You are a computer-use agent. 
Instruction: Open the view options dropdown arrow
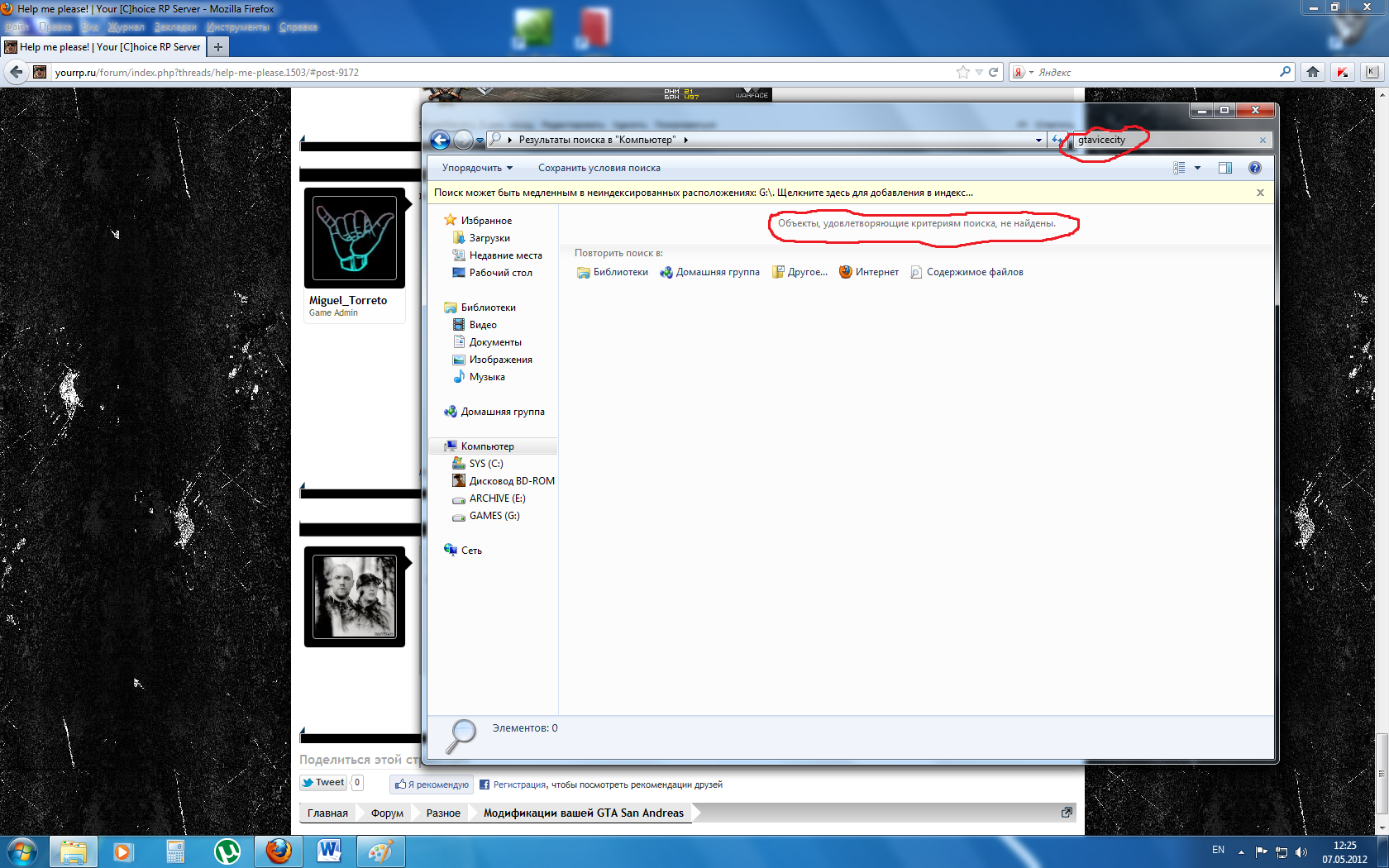tap(1197, 168)
